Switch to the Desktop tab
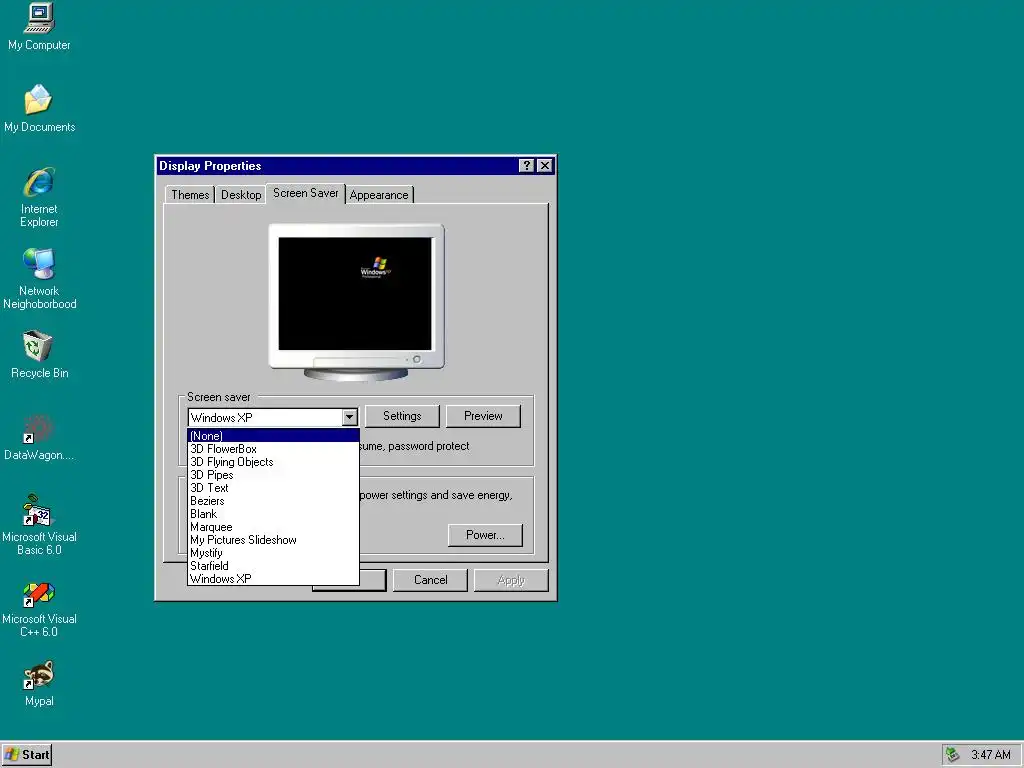1024x768 pixels. pyautogui.click(x=241, y=195)
